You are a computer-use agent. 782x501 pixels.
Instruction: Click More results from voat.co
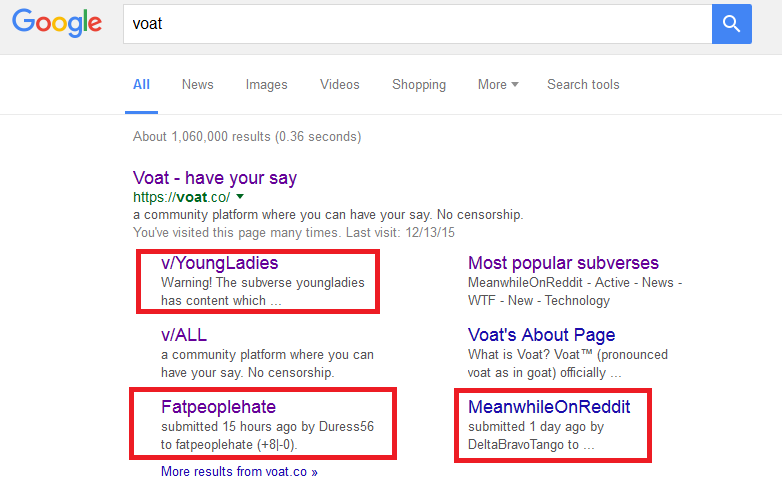pos(239,471)
